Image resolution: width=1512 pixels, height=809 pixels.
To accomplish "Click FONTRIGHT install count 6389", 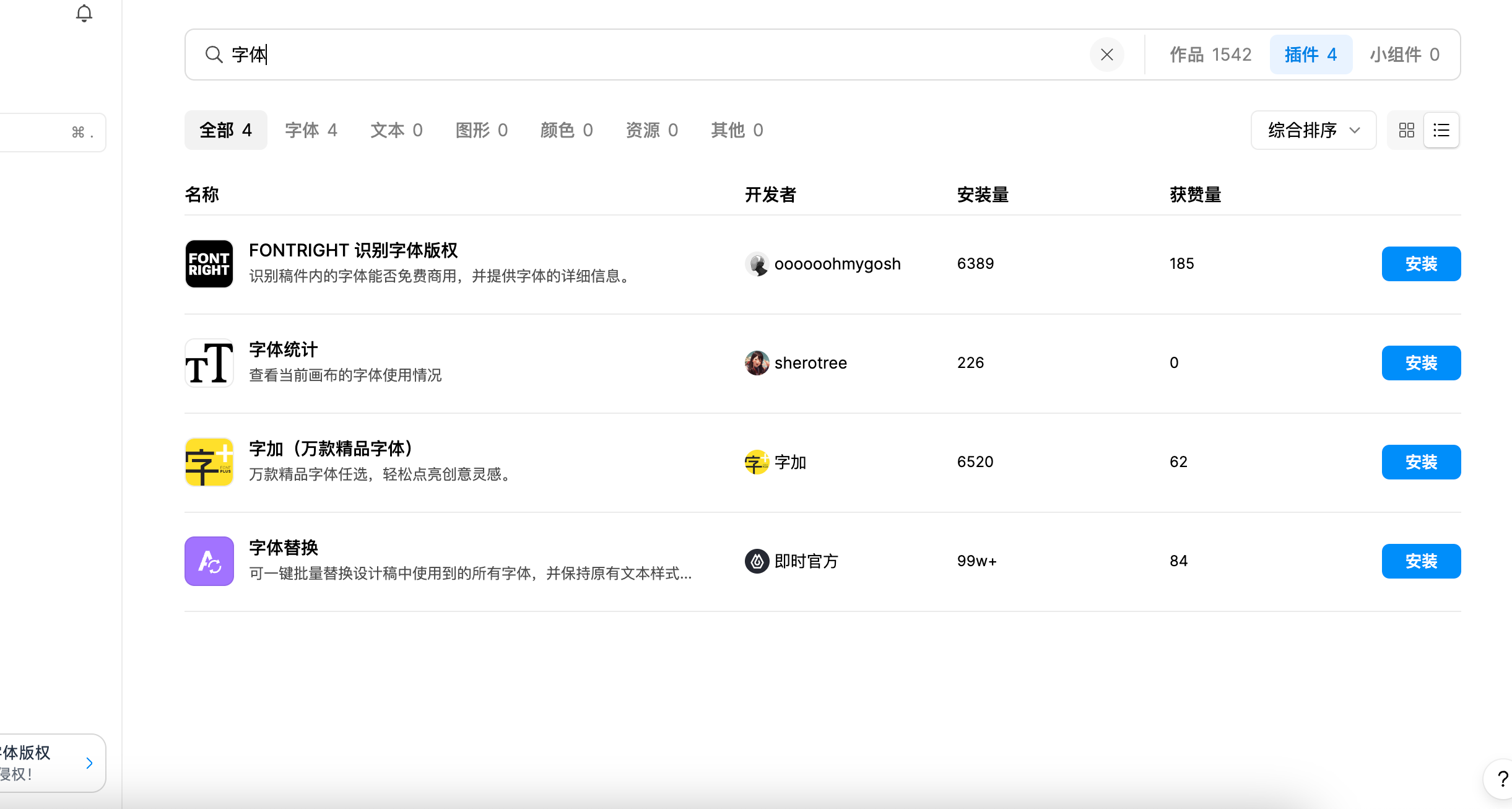I will [975, 264].
